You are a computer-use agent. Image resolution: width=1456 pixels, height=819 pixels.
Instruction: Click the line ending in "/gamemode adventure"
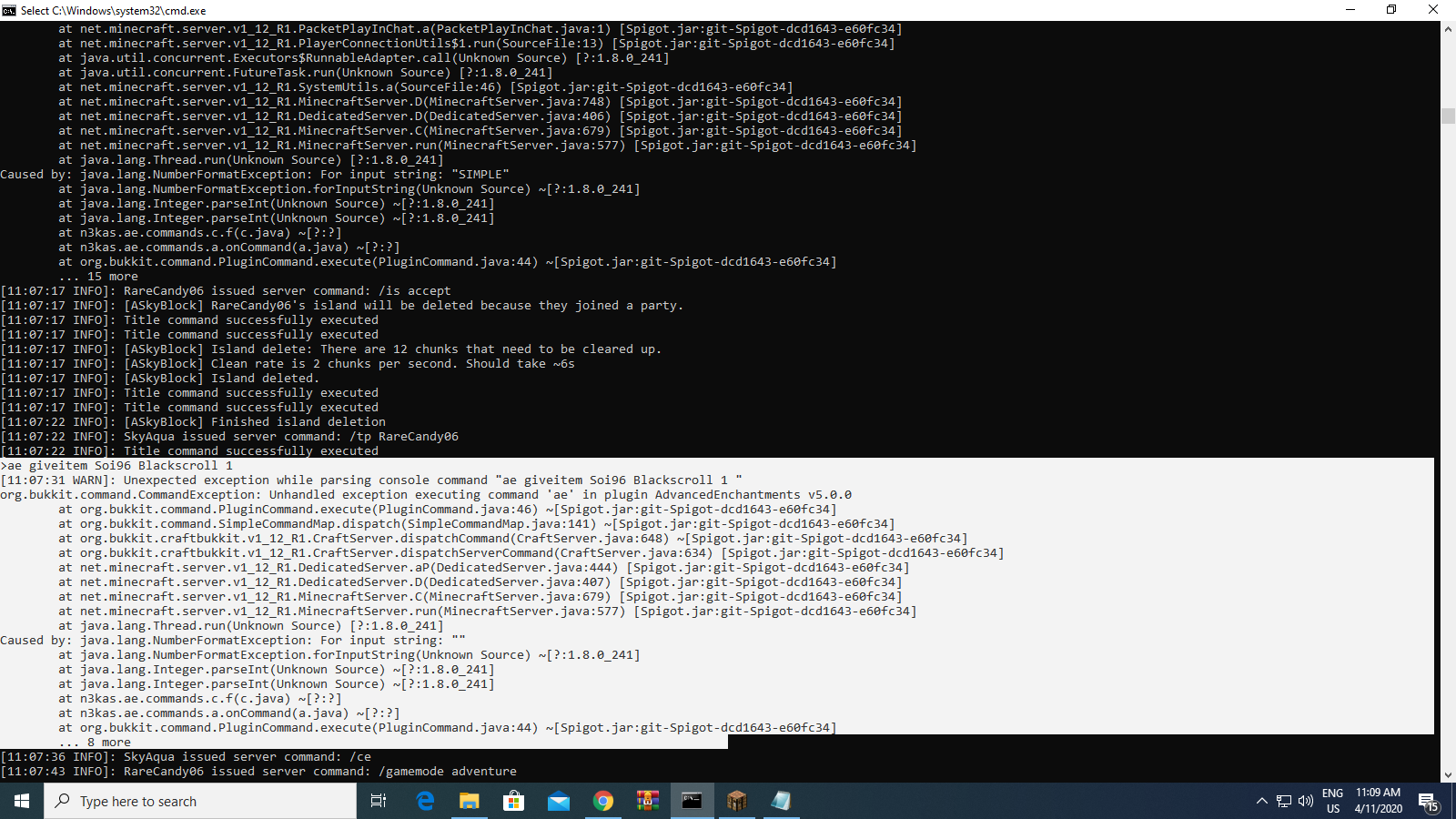258,772
